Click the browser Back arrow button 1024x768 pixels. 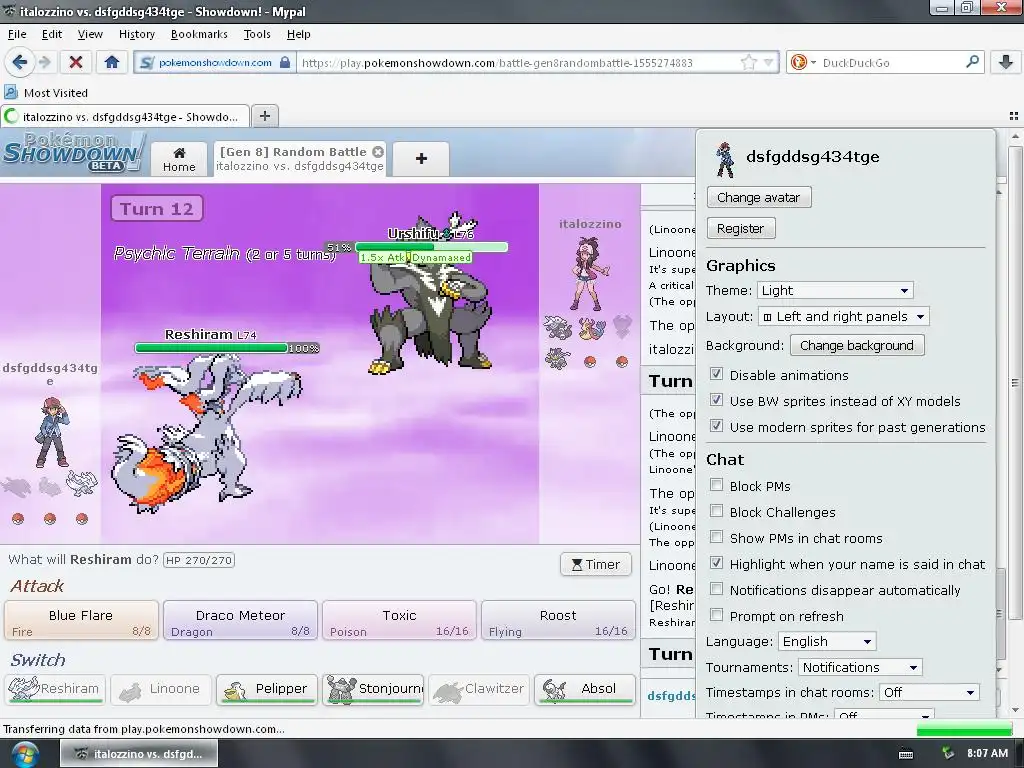(19, 63)
